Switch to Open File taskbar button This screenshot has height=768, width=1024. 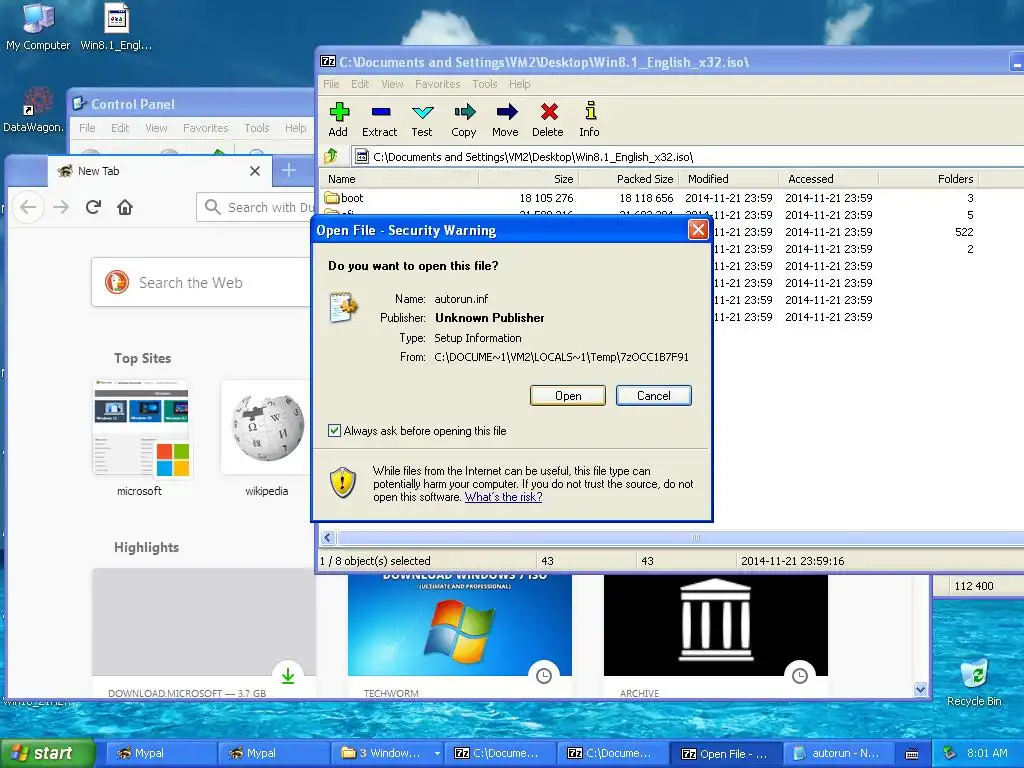pyautogui.click(x=725, y=754)
